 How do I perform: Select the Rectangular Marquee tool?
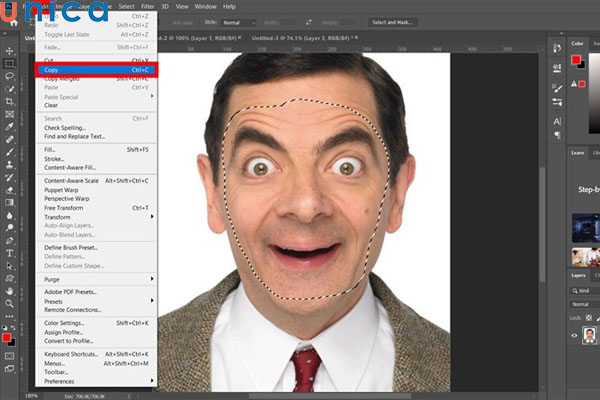(9, 61)
